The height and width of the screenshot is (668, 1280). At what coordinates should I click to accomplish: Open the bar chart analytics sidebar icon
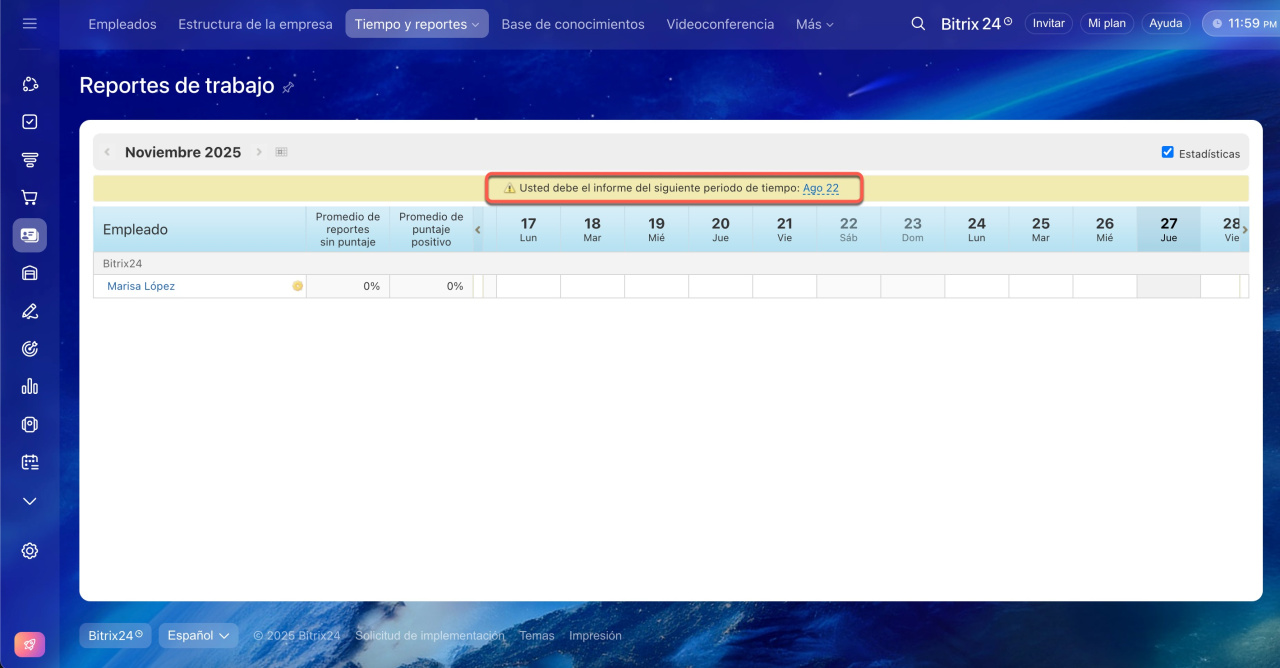click(29, 386)
